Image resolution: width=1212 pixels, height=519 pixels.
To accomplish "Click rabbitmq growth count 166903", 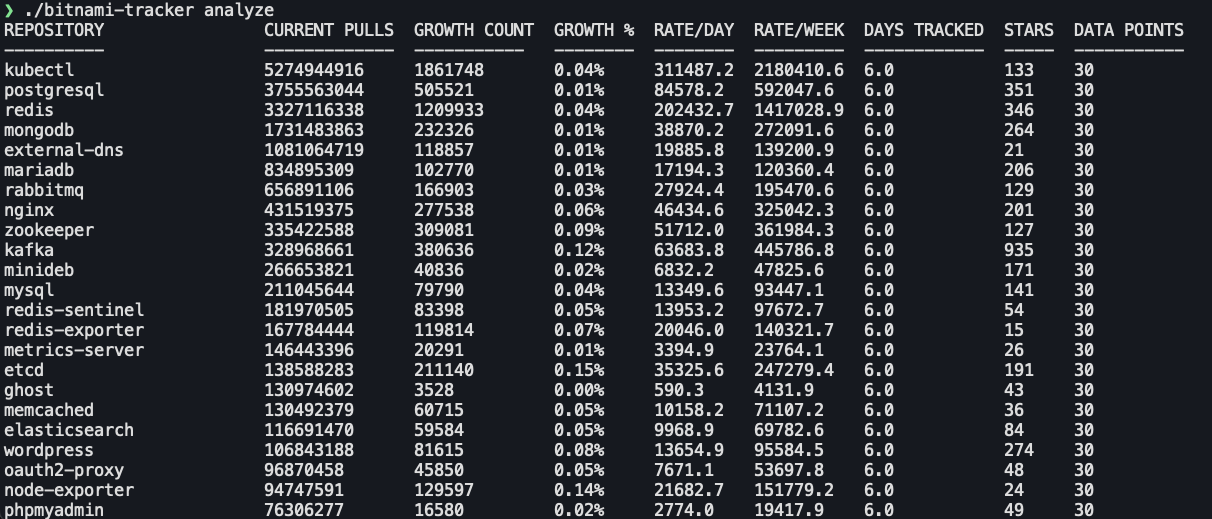I will click(444, 190).
